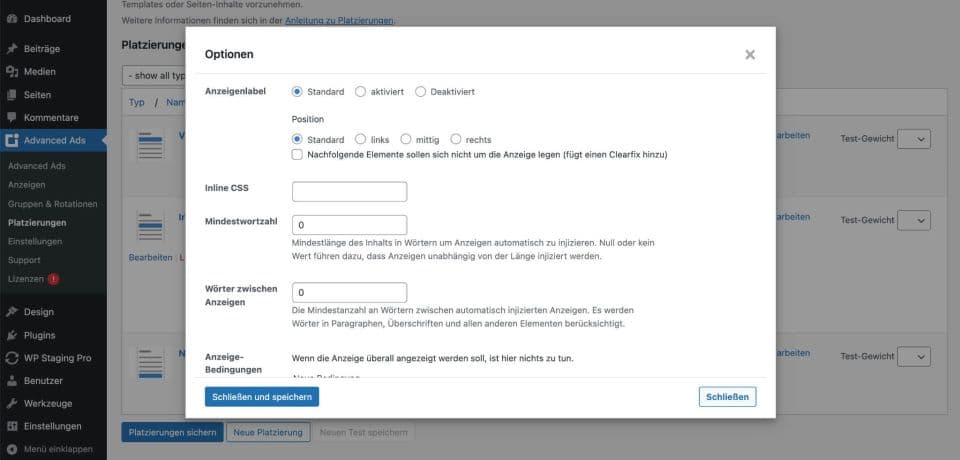
Task: Click the second placement type thumbnail icon
Action: (x=150, y=226)
